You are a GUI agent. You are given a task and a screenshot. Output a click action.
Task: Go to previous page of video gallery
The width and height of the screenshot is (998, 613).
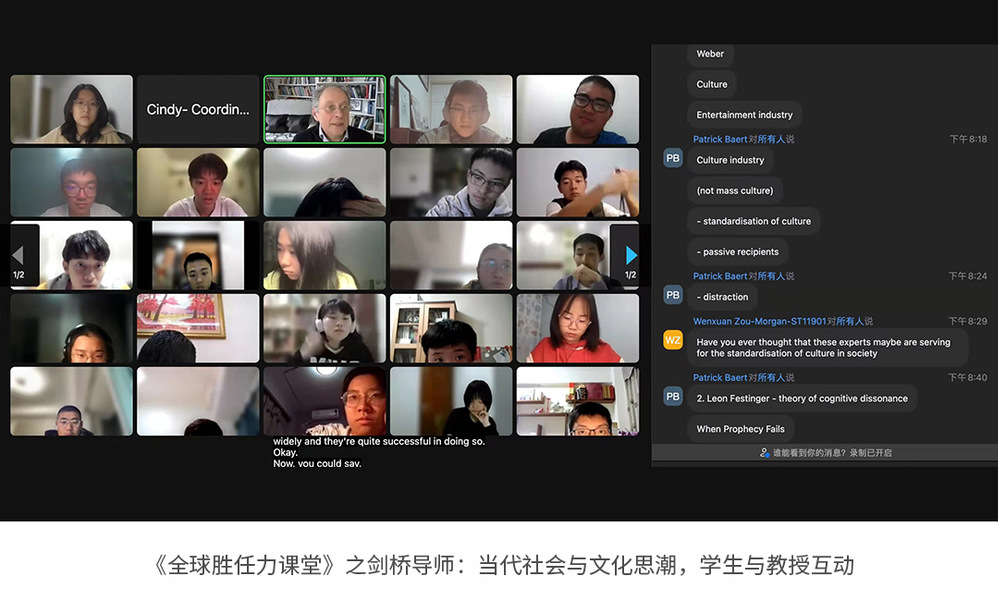(19, 255)
